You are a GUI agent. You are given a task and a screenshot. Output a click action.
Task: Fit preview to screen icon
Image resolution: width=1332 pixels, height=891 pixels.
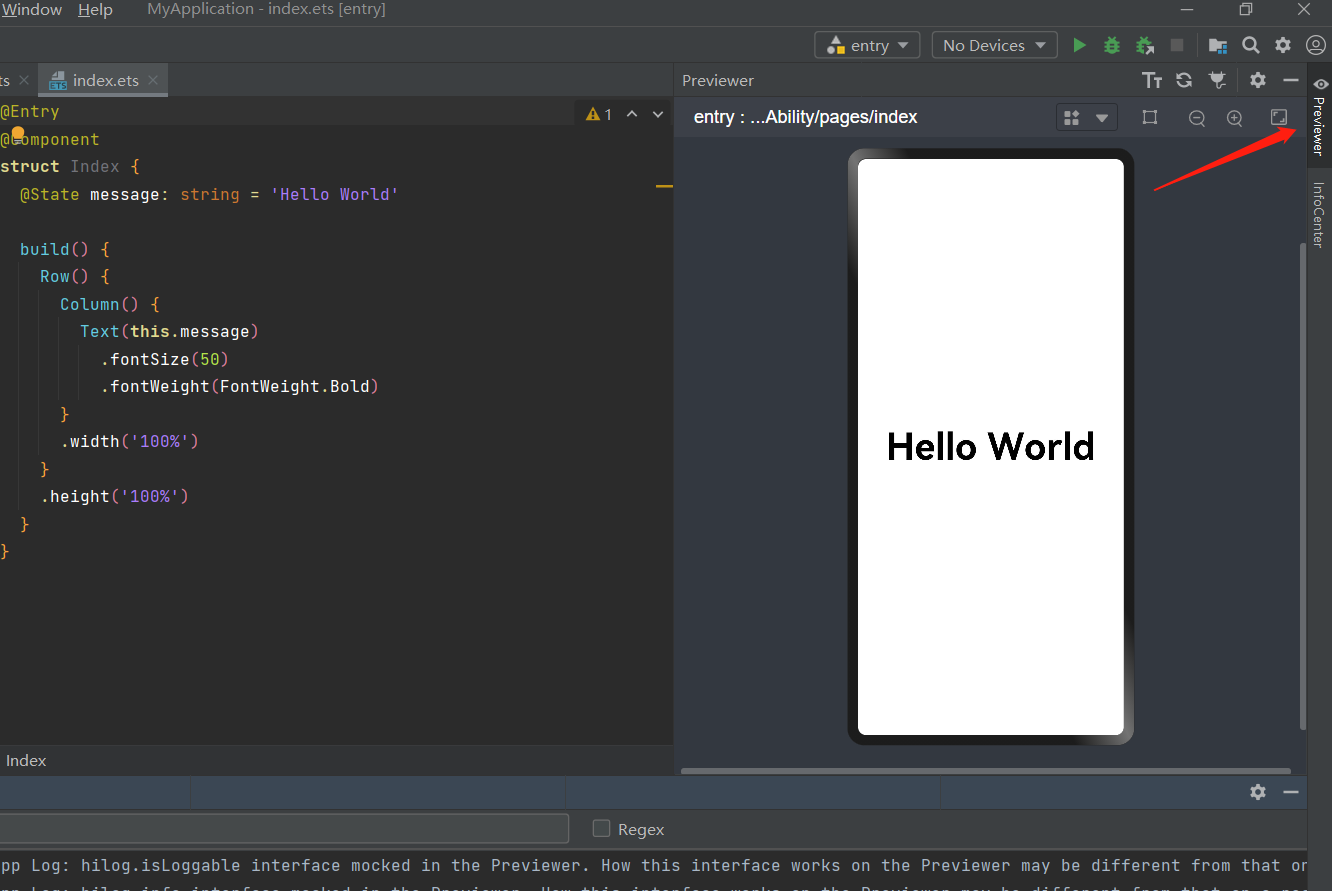click(x=1279, y=117)
